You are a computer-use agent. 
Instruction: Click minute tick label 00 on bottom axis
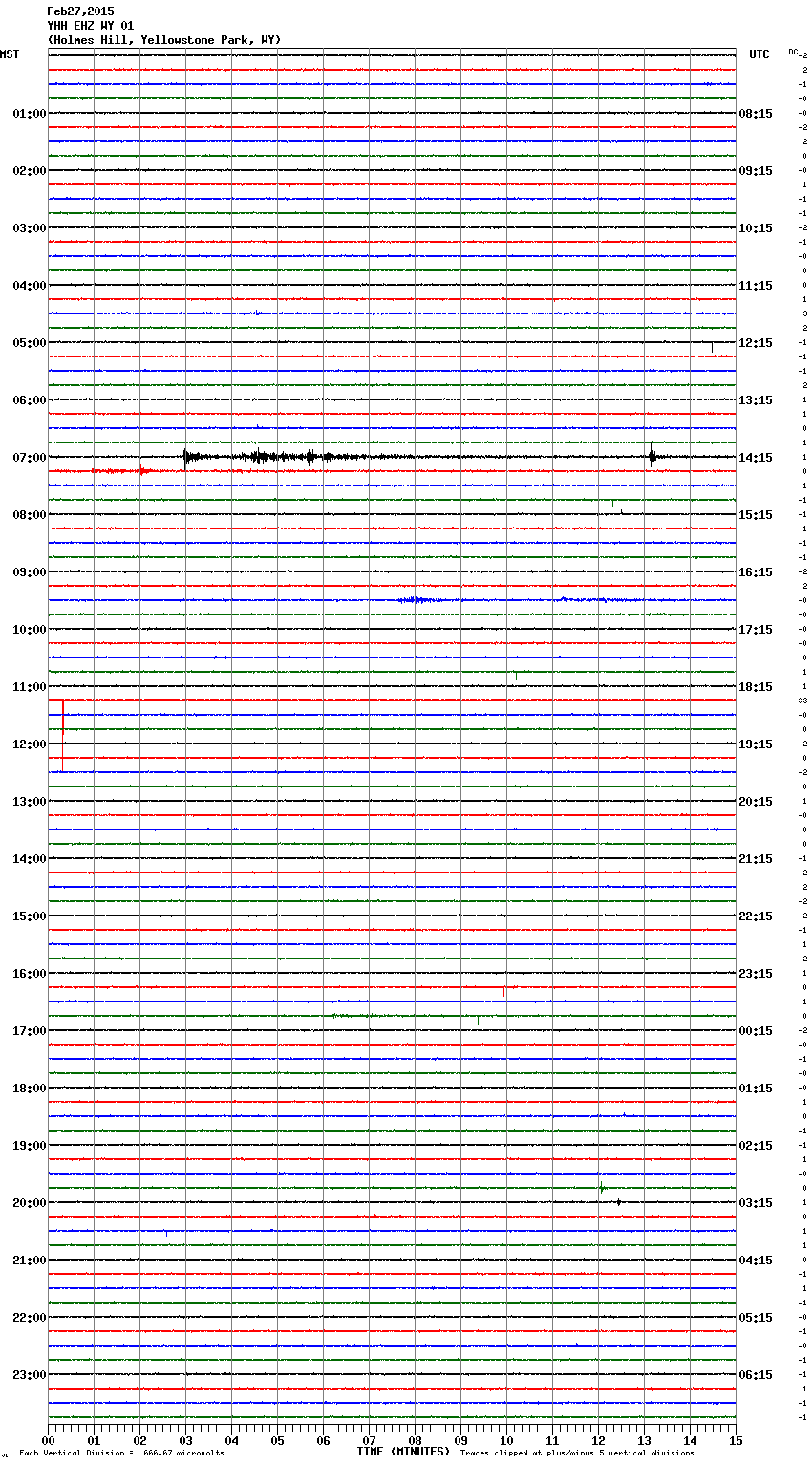(x=48, y=1440)
